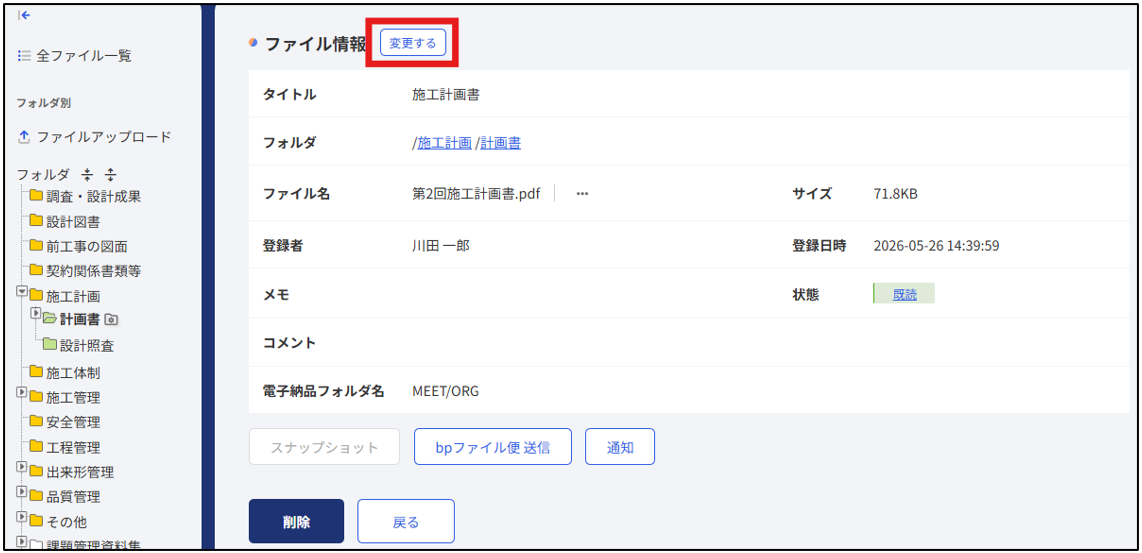The height and width of the screenshot is (553, 1142).
Task: Open the ellipsis menu next to 第2回施工計画書.pdf
Action: point(582,194)
